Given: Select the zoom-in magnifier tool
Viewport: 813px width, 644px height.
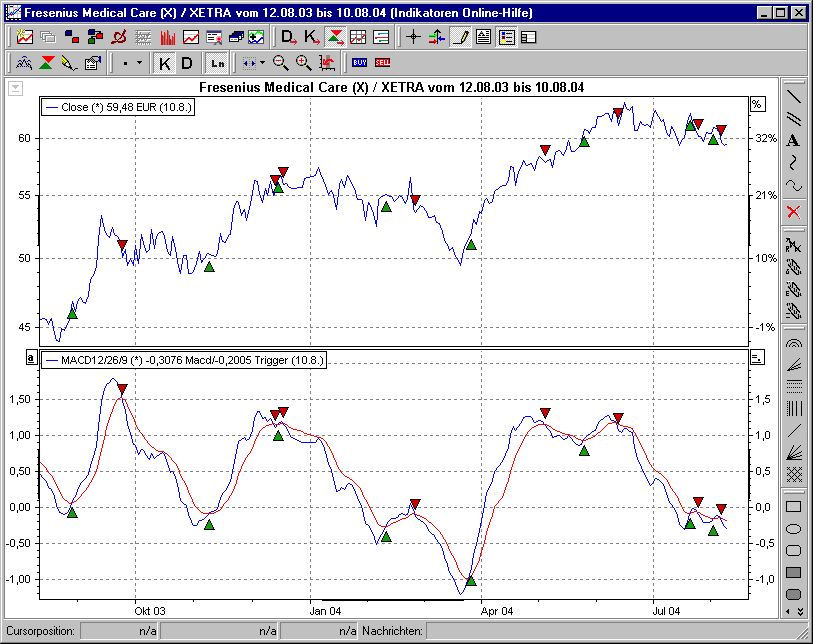Looking at the screenshot, I should 302,62.
